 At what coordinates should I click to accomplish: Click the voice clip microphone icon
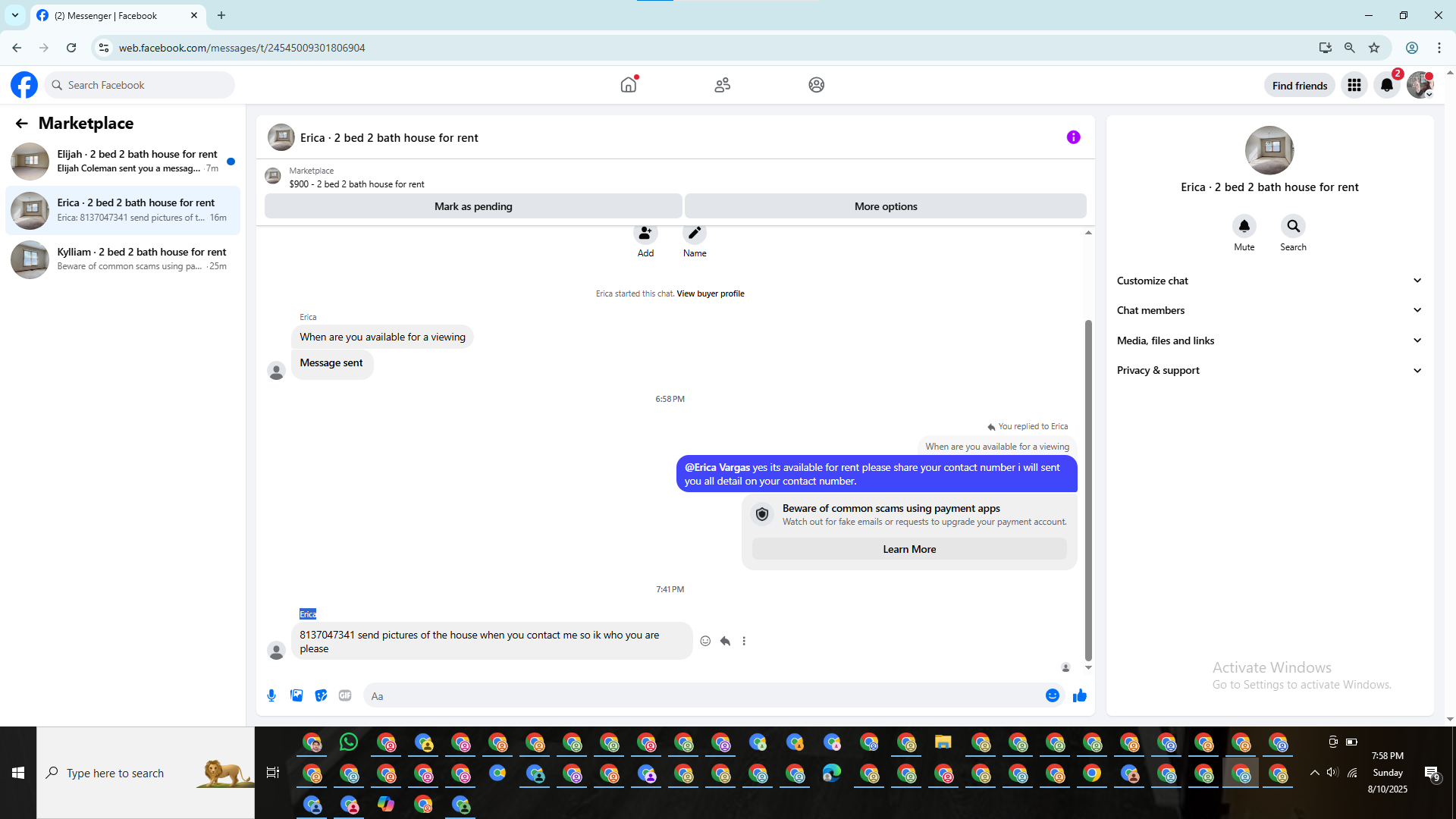coord(271,695)
